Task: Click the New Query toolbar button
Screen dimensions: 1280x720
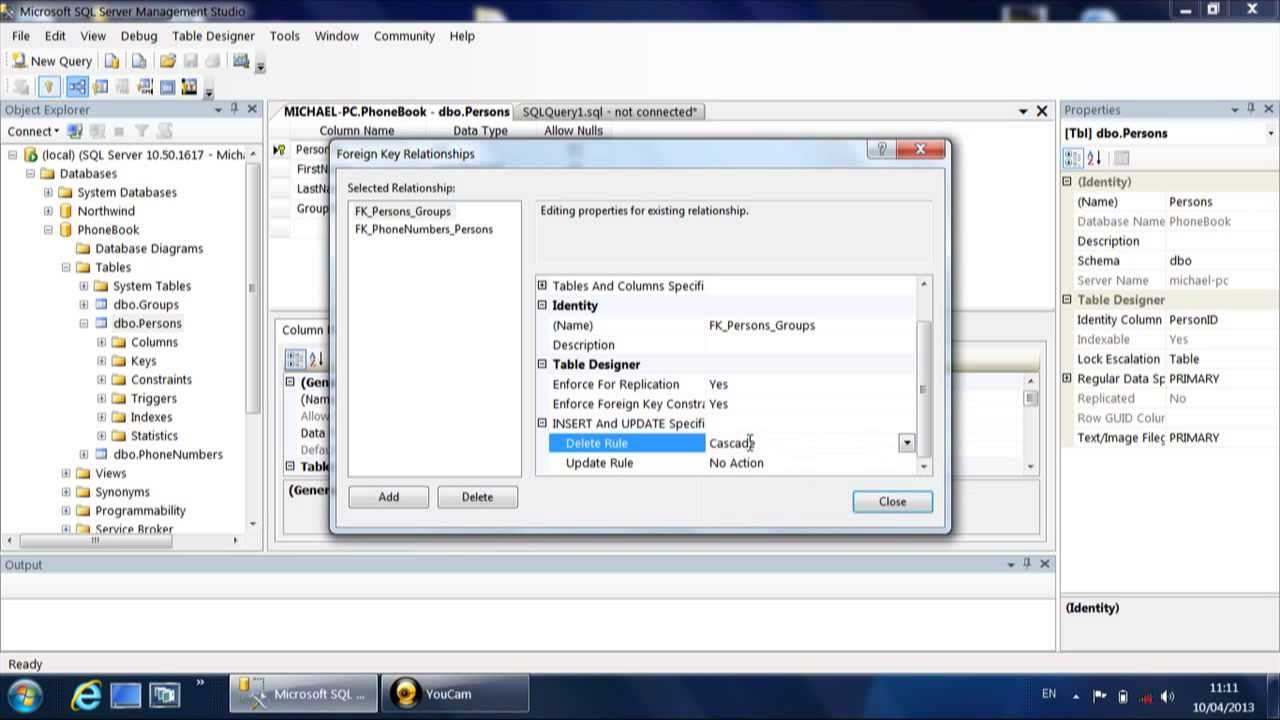Action: point(52,61)
